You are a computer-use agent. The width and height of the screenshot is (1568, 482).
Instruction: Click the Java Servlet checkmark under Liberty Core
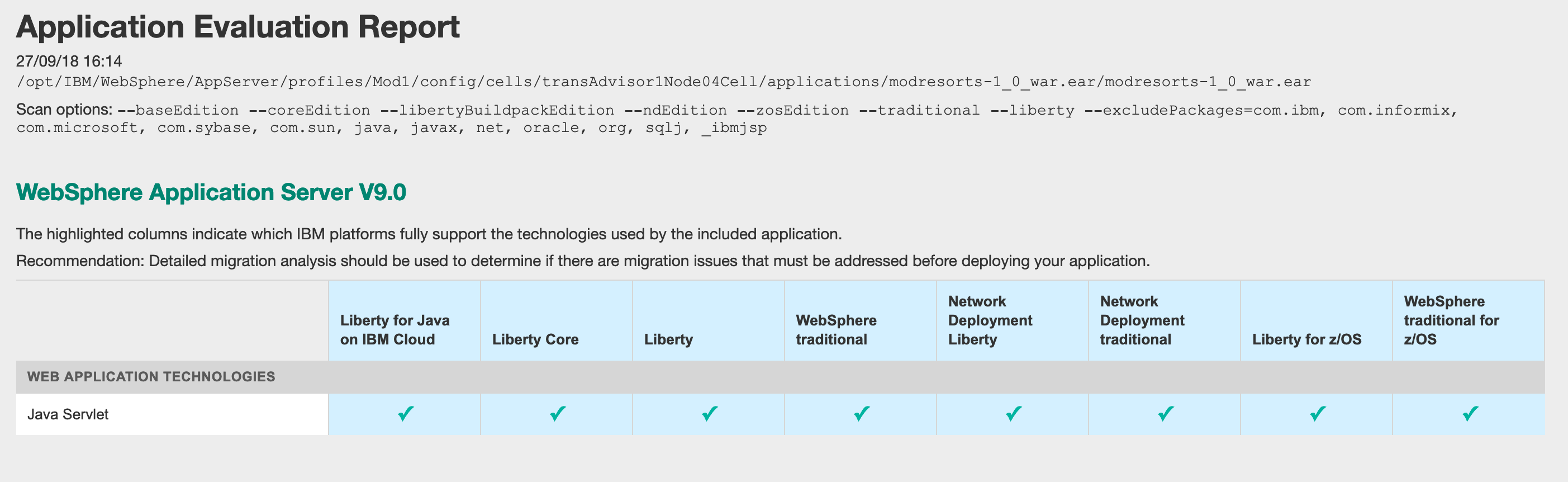point(558,414)
